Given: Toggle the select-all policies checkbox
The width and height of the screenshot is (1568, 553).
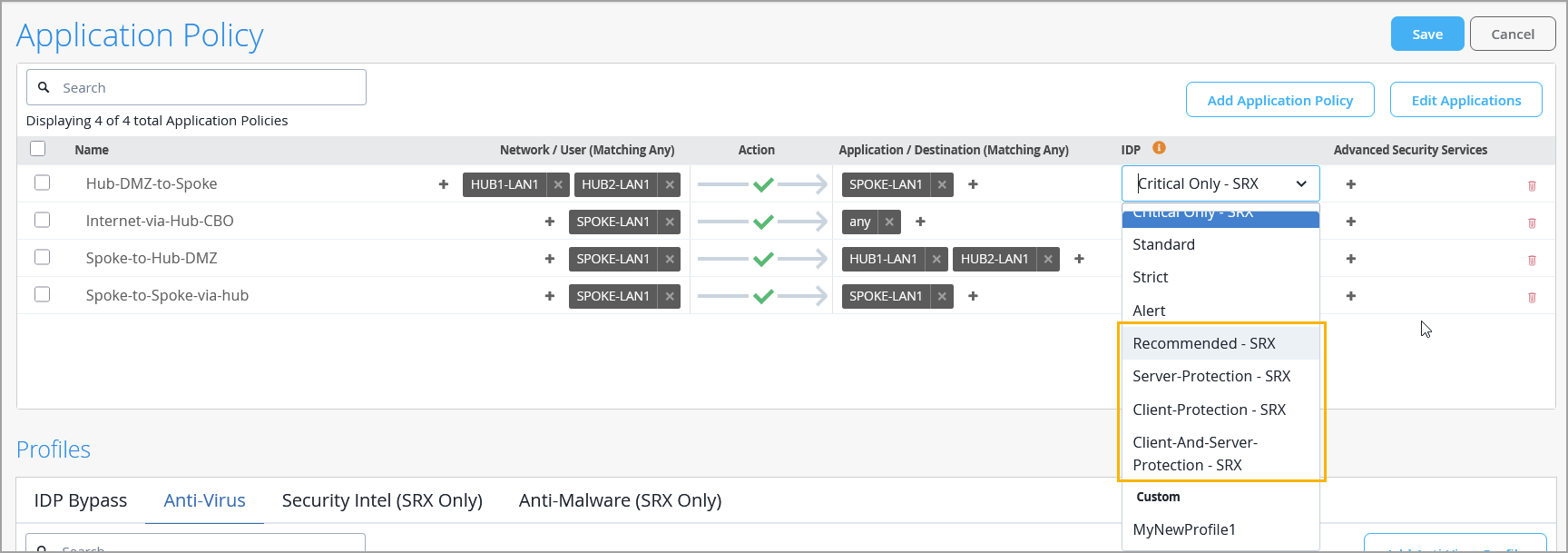Looking at the screenshot, I should [37, 149].
